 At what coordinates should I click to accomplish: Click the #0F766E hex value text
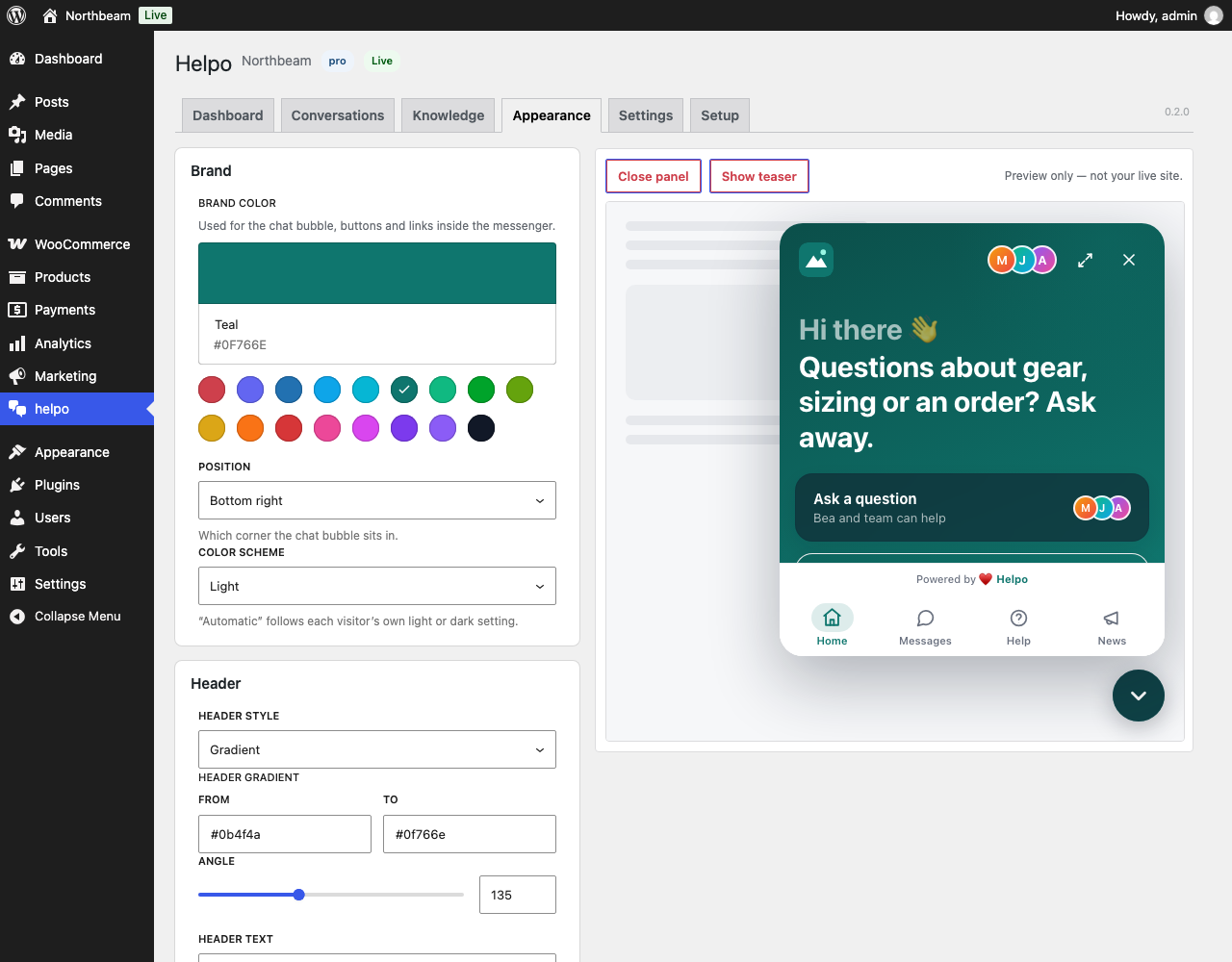(240, 344)
